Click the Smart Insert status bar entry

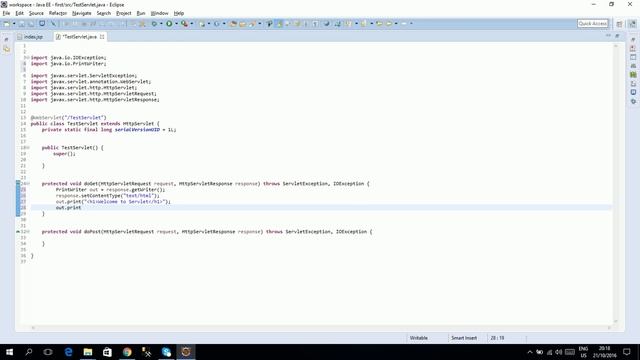tap(464, 338)
